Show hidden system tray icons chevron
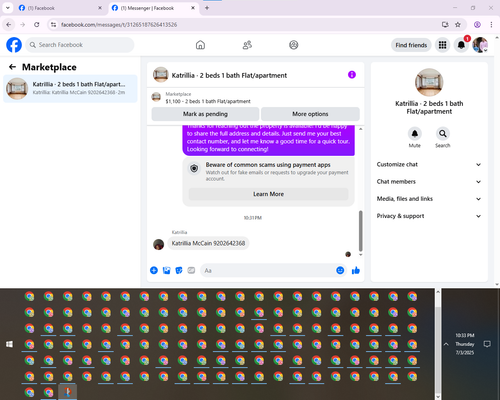 pyautogui.click(x=446, y=344)
